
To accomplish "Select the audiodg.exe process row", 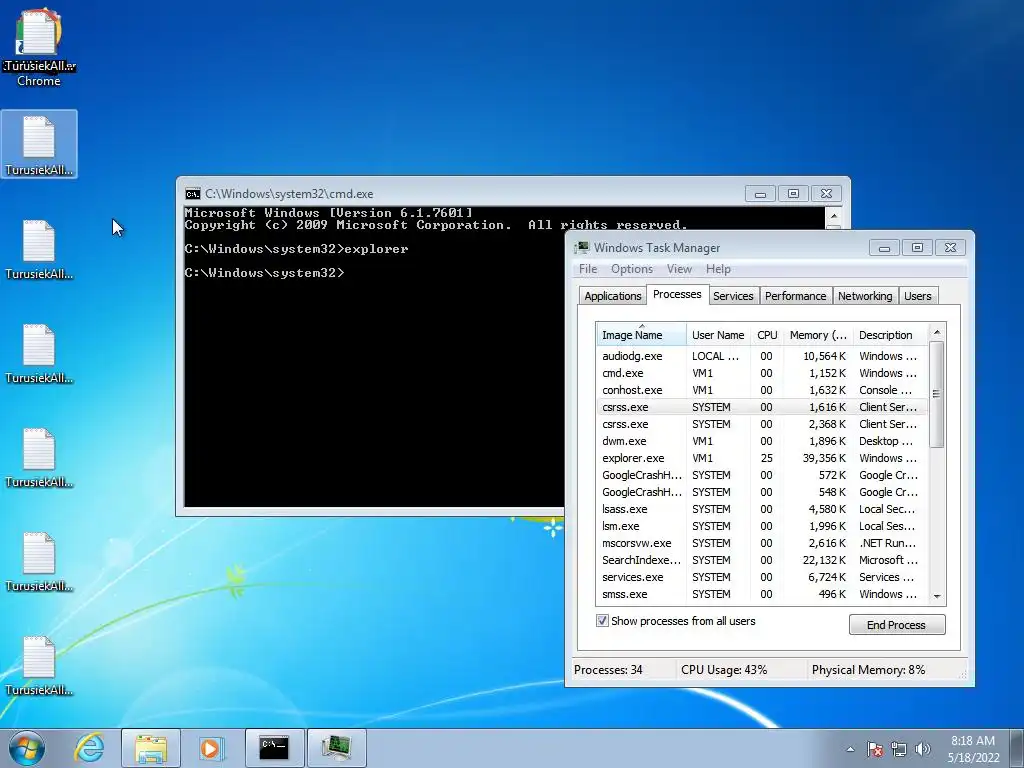I will [761, 356].
